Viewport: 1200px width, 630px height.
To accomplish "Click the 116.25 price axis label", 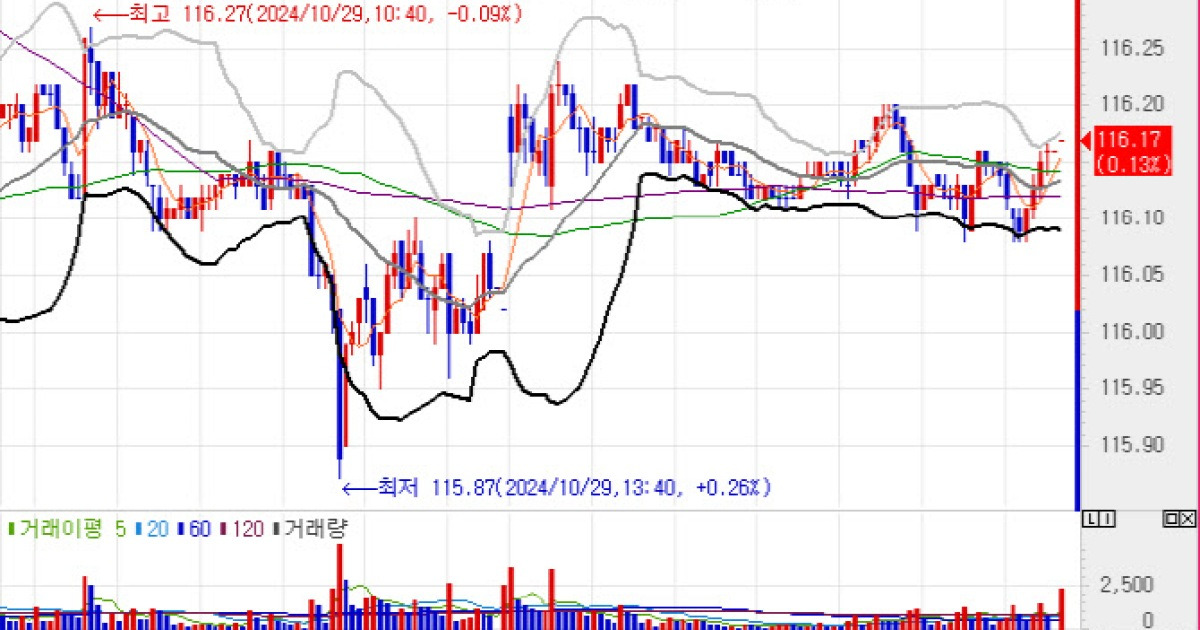I will [x=1133, y=47].
